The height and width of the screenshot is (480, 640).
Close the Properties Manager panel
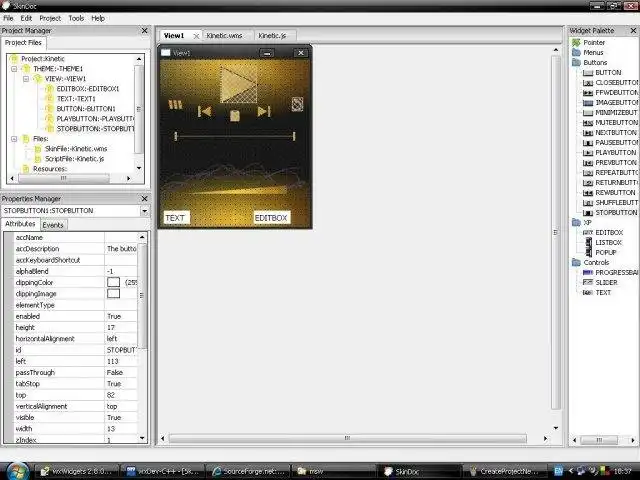click(x=144, y=198)
